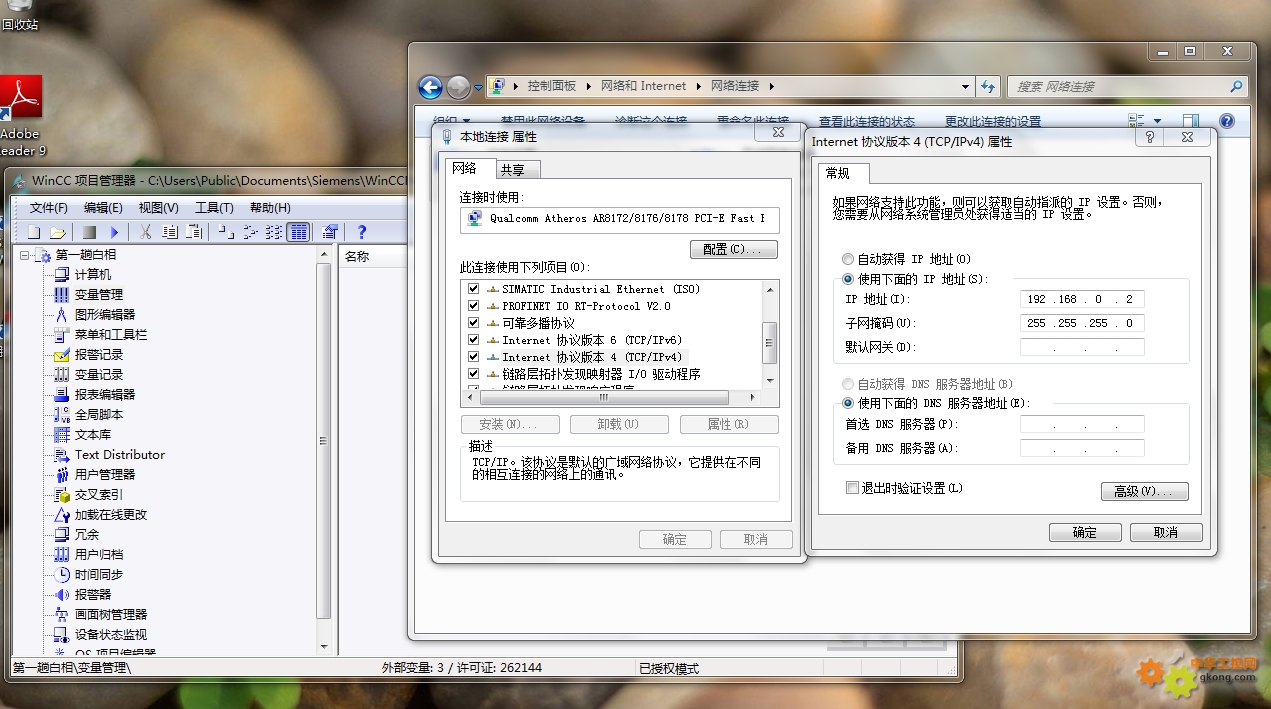Select 使用下面的 IP 地址 radio button
The image size is (1271, 709).
(x=849, y=279)
